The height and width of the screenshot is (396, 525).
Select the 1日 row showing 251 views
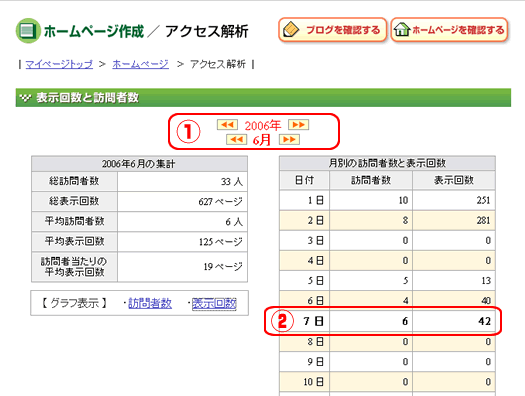tap(387, 200)
